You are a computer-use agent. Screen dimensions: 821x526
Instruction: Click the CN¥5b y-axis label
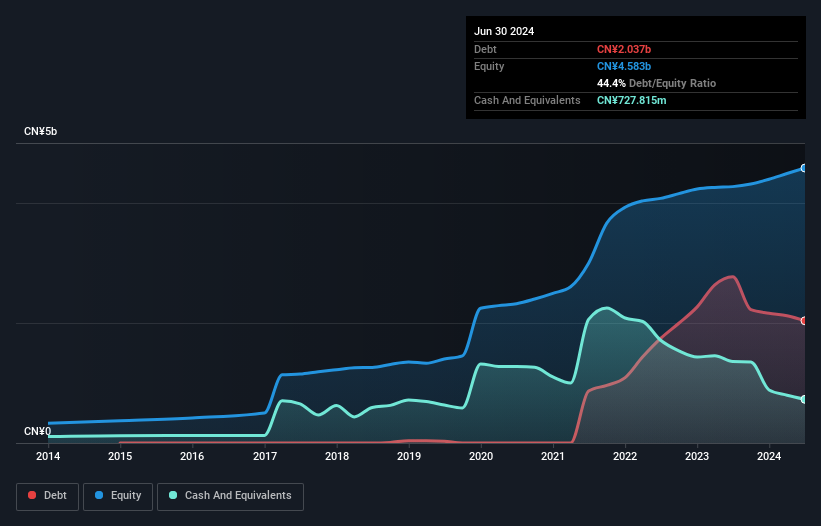(40, 131)
